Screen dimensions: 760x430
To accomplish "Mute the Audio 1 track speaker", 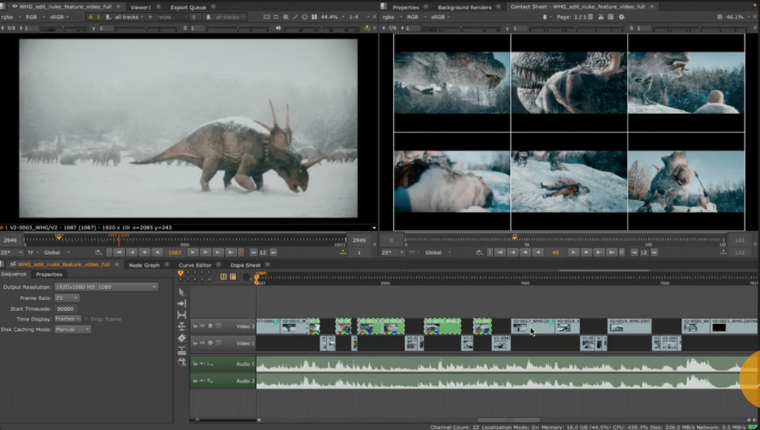I will [x=203, y=364].
